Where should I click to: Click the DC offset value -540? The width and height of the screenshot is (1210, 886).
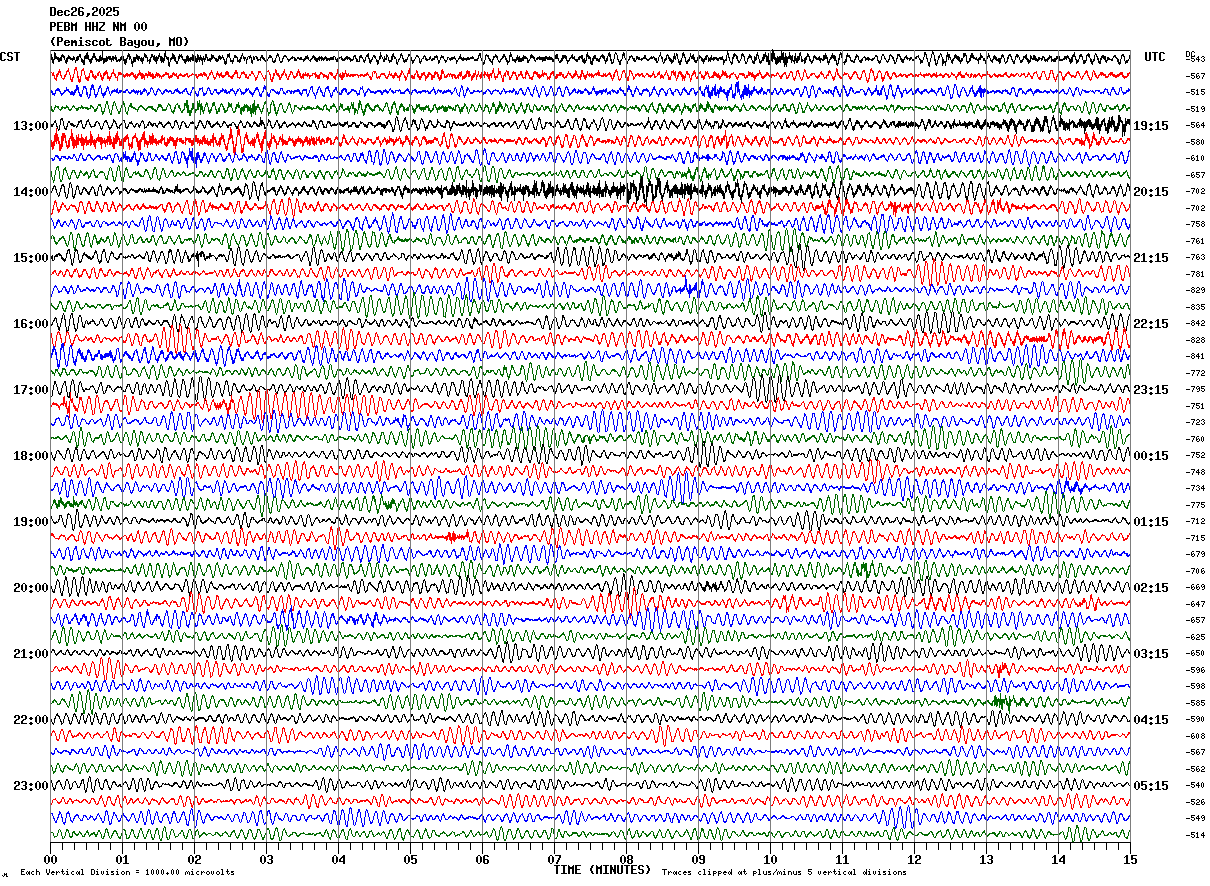1195,786
